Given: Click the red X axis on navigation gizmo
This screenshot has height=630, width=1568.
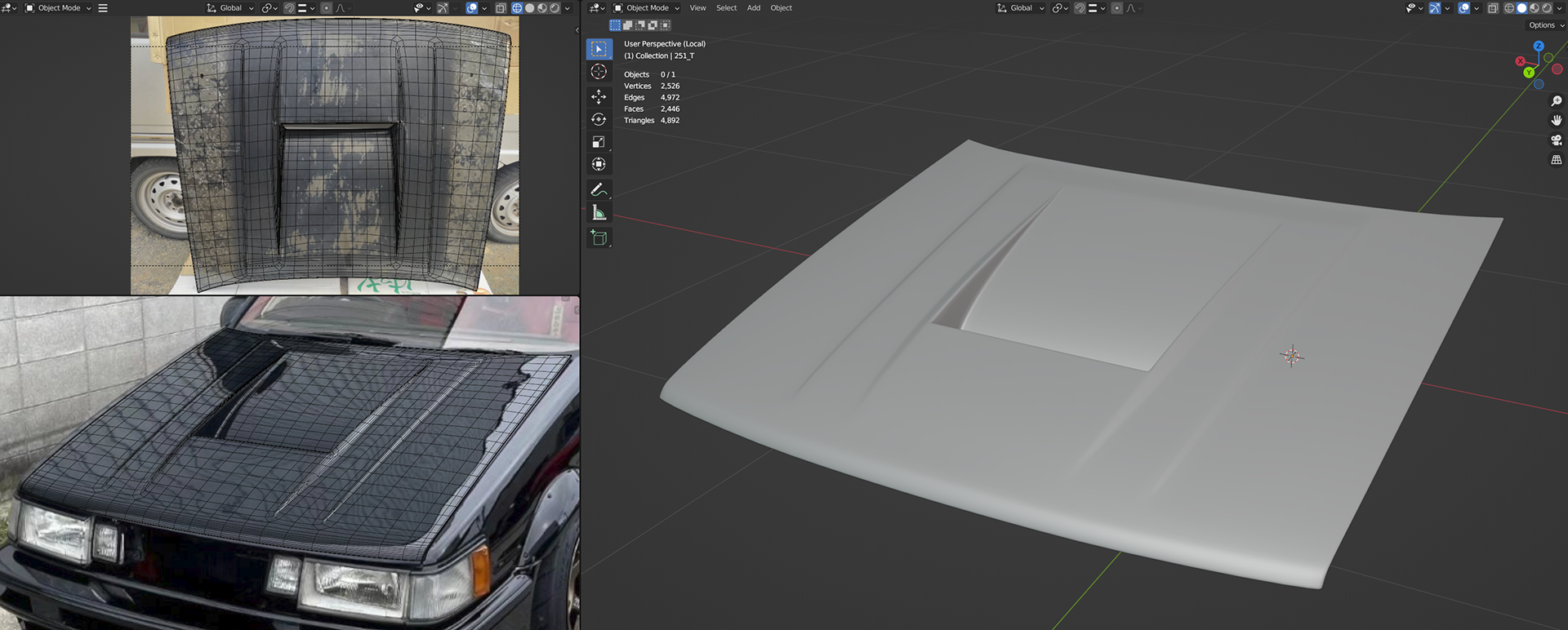Looking at the screenshot, I should (1520, 61).
